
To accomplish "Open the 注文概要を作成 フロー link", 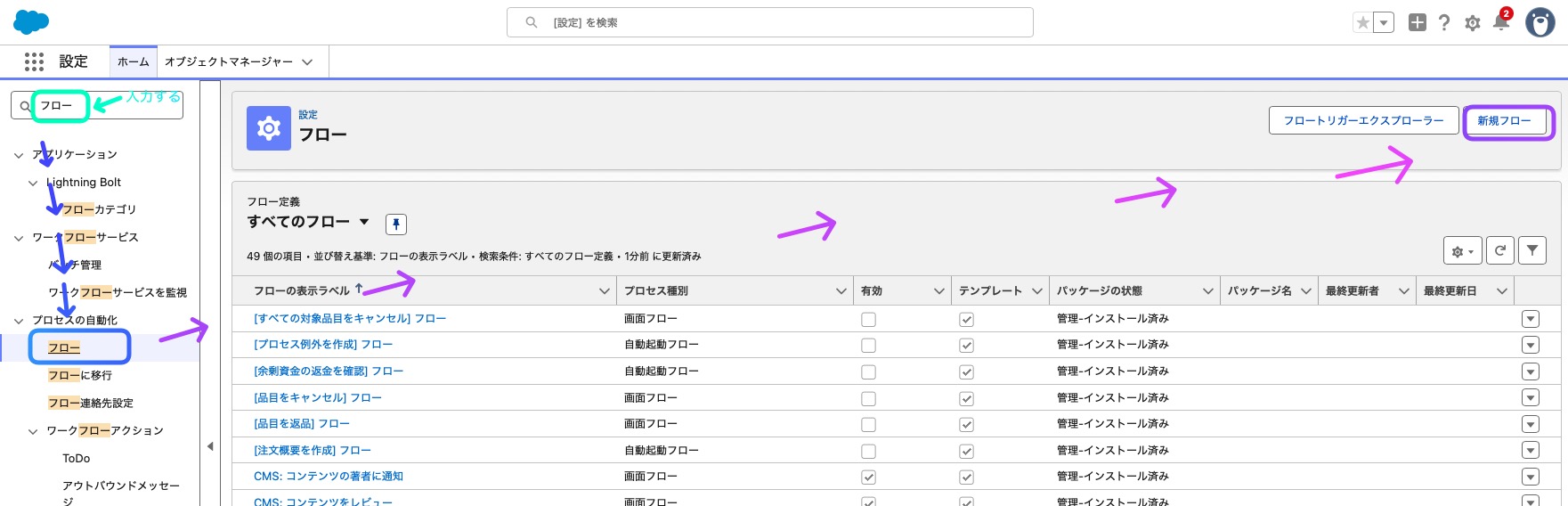I will 313,451.
